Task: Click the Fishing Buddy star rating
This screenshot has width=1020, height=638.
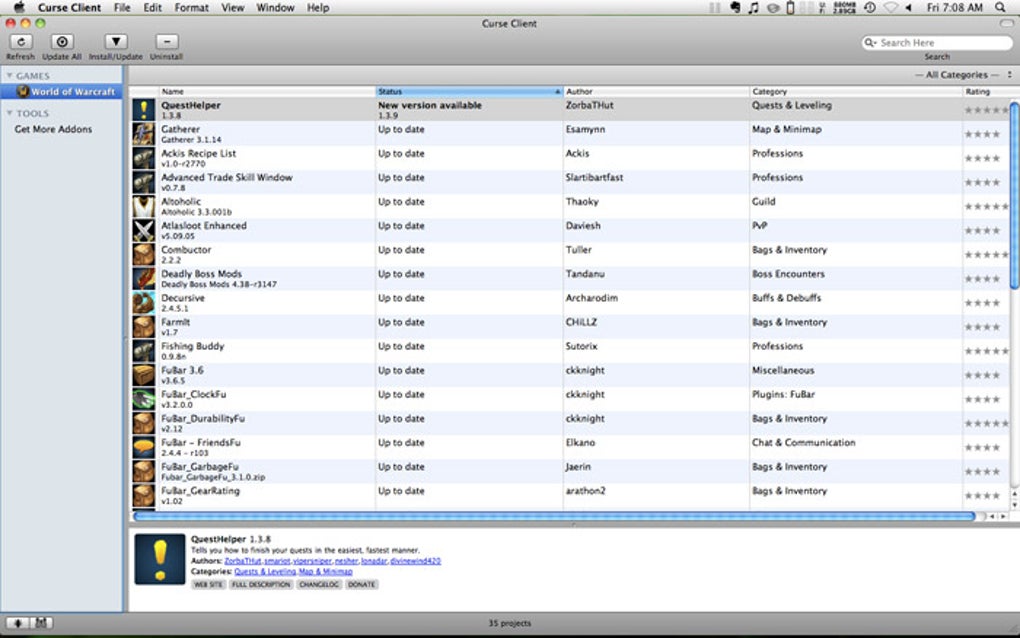Action: tap(987, 351)
